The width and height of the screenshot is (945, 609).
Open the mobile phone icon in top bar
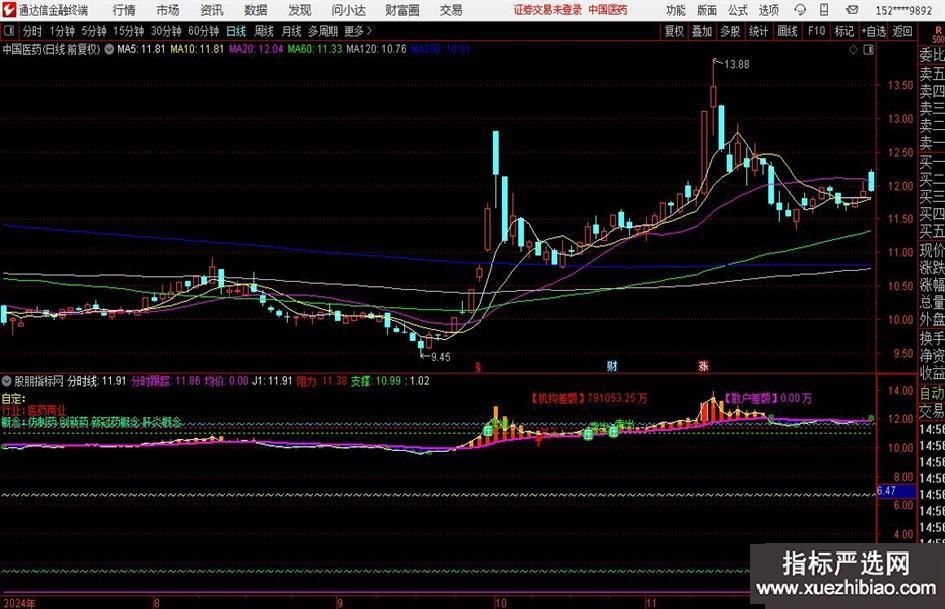coord(824,10)
